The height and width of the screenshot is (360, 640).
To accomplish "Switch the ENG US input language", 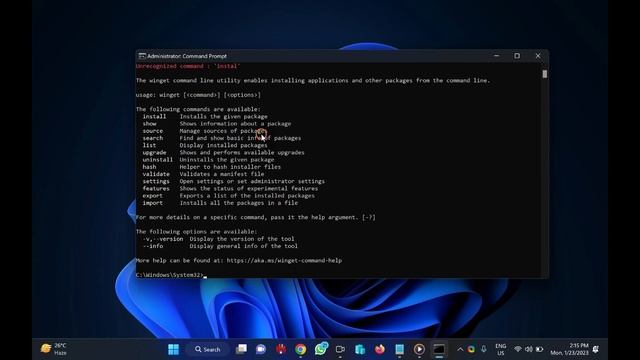I will pyautogui.click(x=501, y=349).
